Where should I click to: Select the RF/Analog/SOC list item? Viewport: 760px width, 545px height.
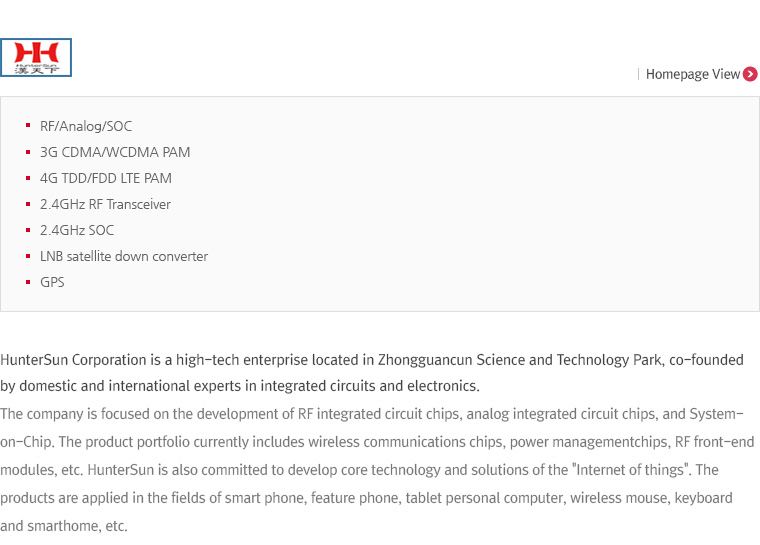86,127
